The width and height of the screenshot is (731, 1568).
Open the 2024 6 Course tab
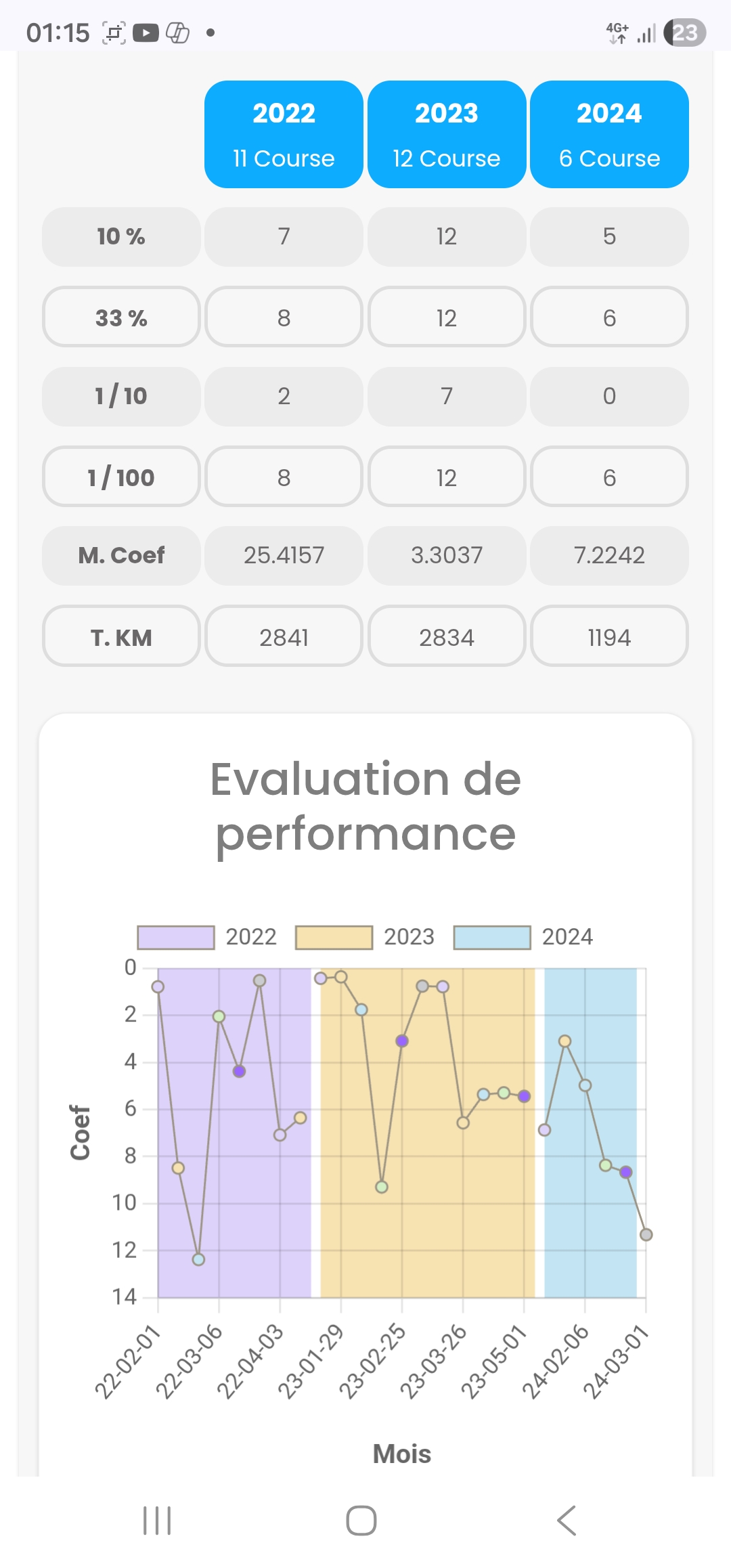(609, 134)
